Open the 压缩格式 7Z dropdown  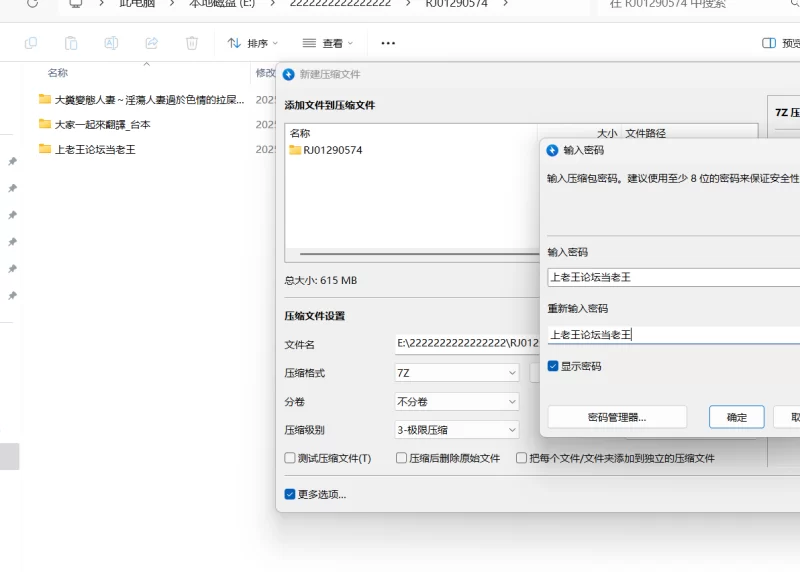pos(457,373)
